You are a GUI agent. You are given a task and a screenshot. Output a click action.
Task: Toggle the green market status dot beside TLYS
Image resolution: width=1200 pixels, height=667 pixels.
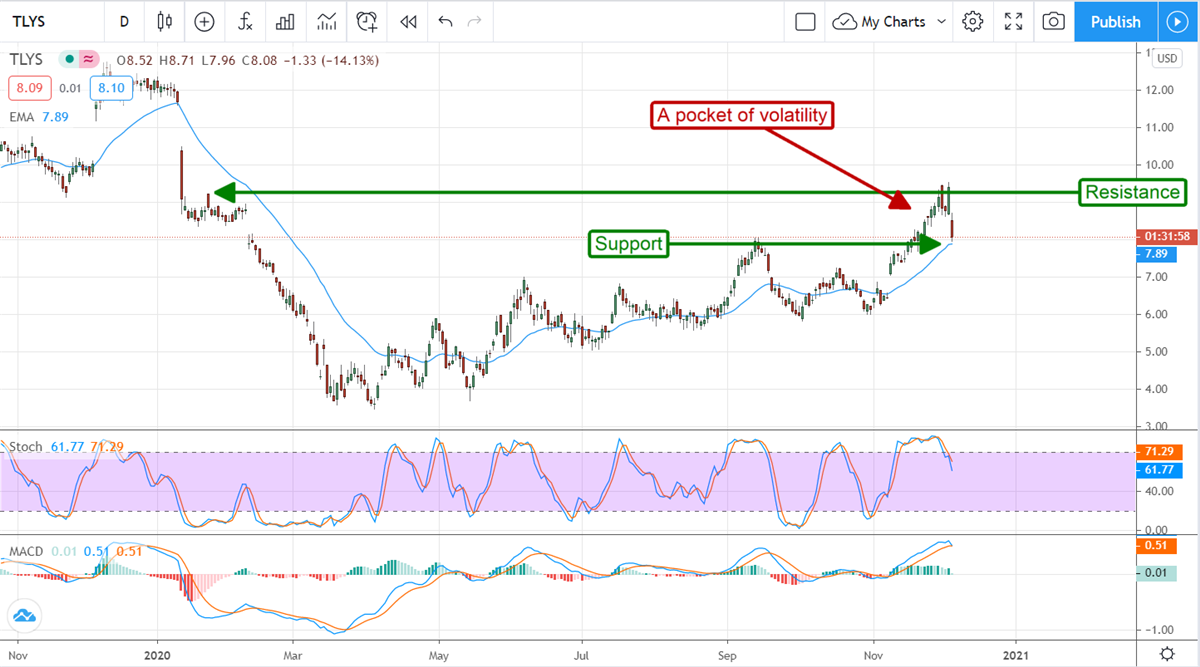click(69, 60)
